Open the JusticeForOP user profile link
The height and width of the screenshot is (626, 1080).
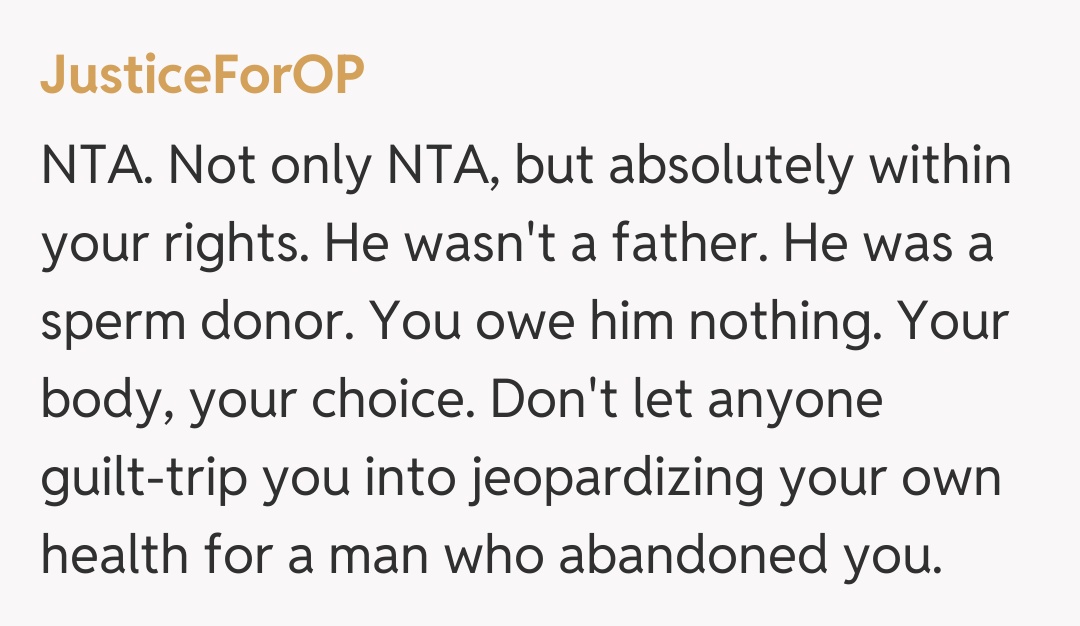pos(201,76)
